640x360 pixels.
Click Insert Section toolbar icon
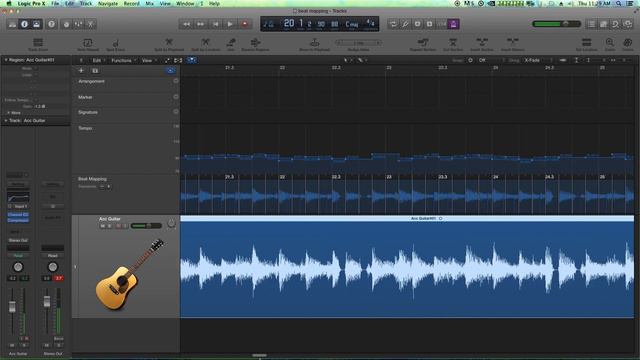[482, 44]
